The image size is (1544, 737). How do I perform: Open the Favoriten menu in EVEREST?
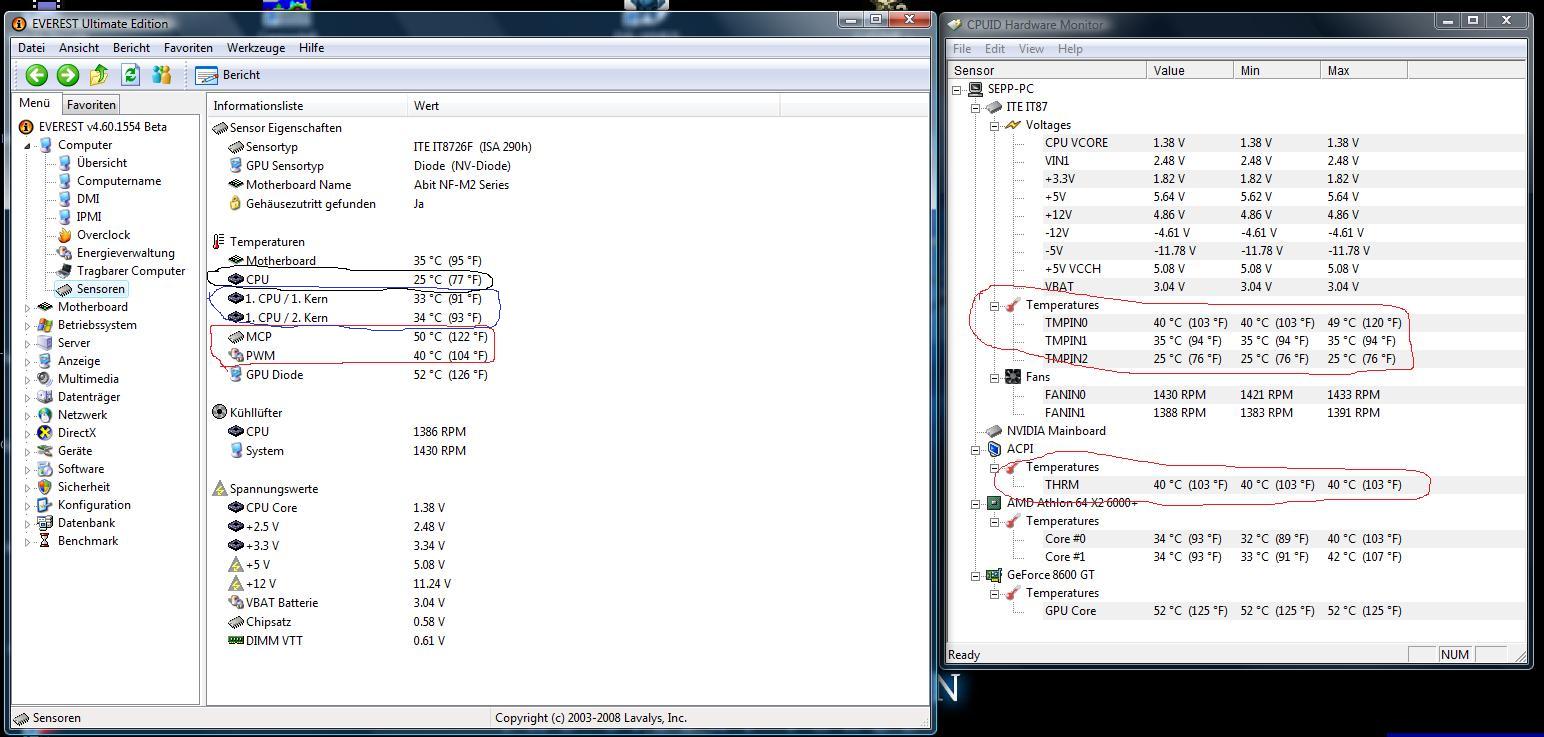[188, 48]
